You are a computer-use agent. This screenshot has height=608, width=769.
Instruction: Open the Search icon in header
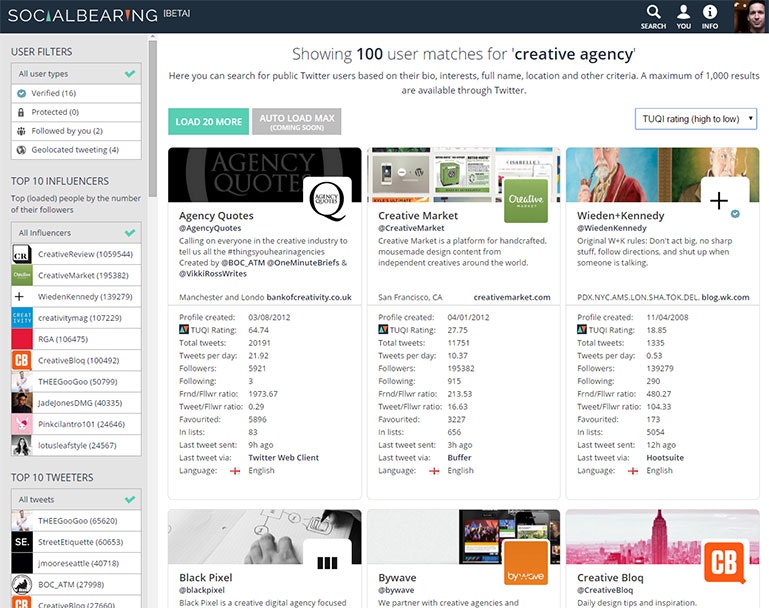653,17
